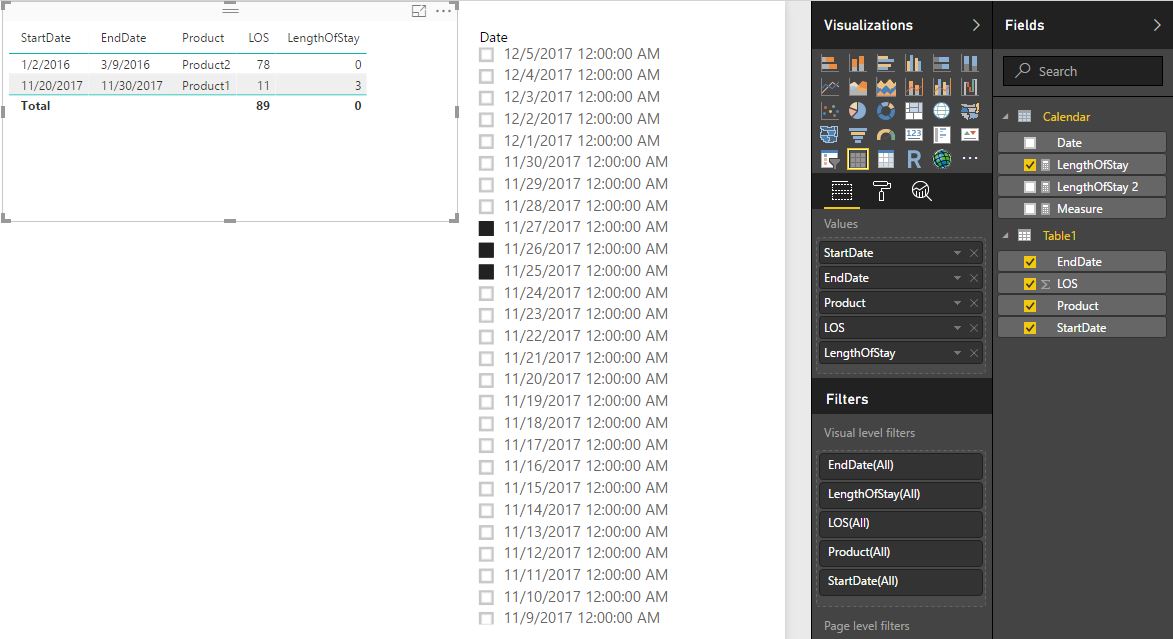
Task: Untick the EndDate field checkbox
Action: (x=1030, y=262)
